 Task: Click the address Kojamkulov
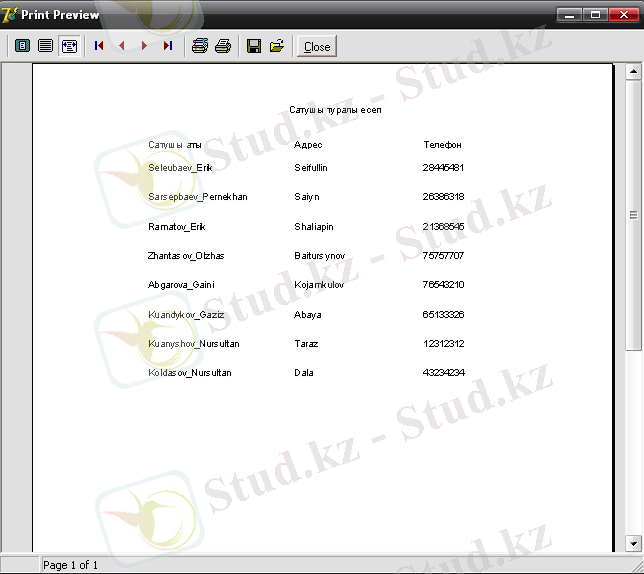click(319, 285)
